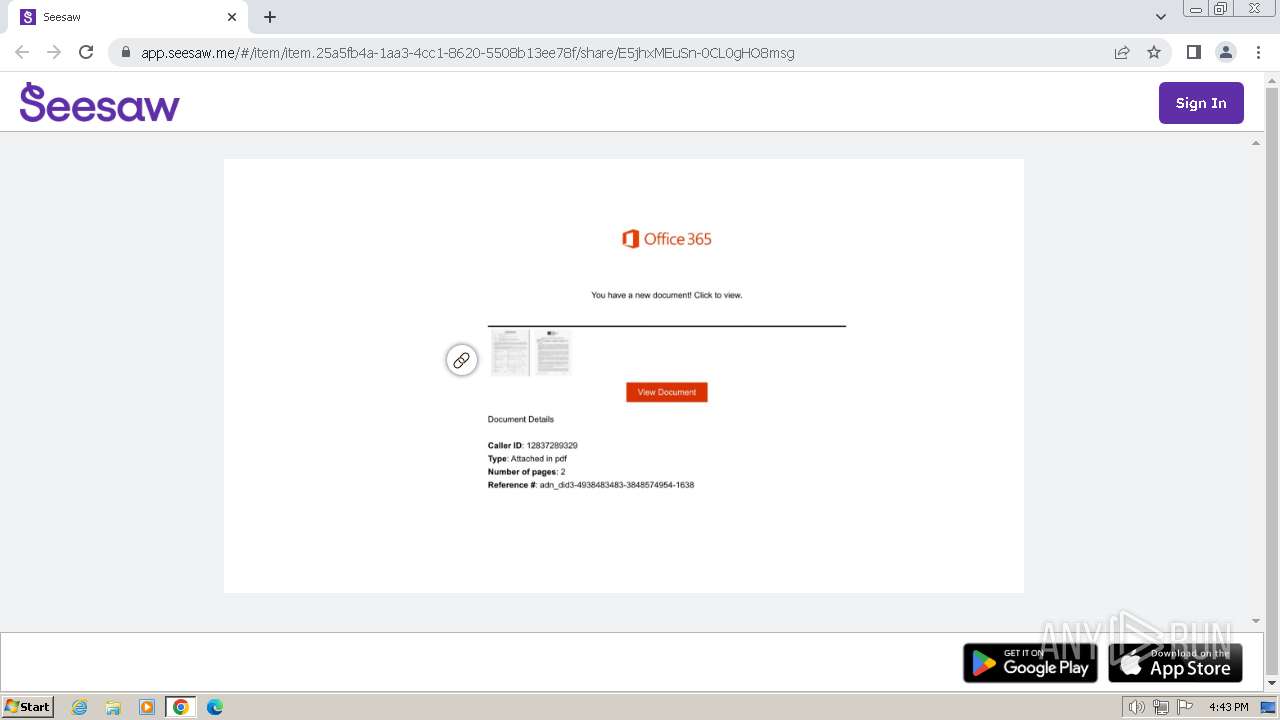Open a new browser tab
Image resolution: width=1280 pixels, height=720 pixels.
click(x=270, y=17)
